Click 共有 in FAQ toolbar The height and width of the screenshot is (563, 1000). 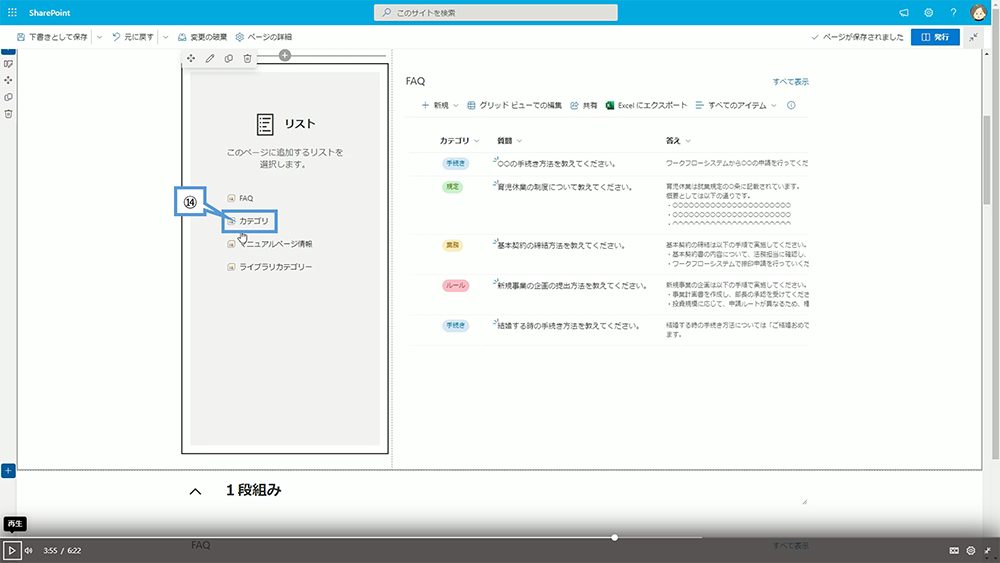point(584,105)
